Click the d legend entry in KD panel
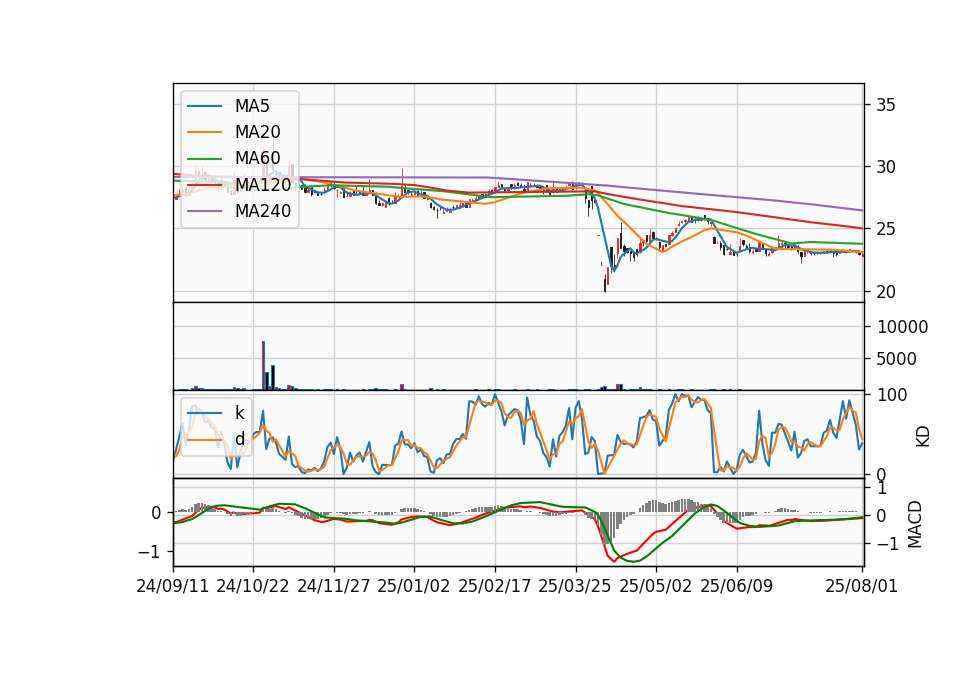The width and height of the screenshot is (960, 690). click(x=239, y=439)
